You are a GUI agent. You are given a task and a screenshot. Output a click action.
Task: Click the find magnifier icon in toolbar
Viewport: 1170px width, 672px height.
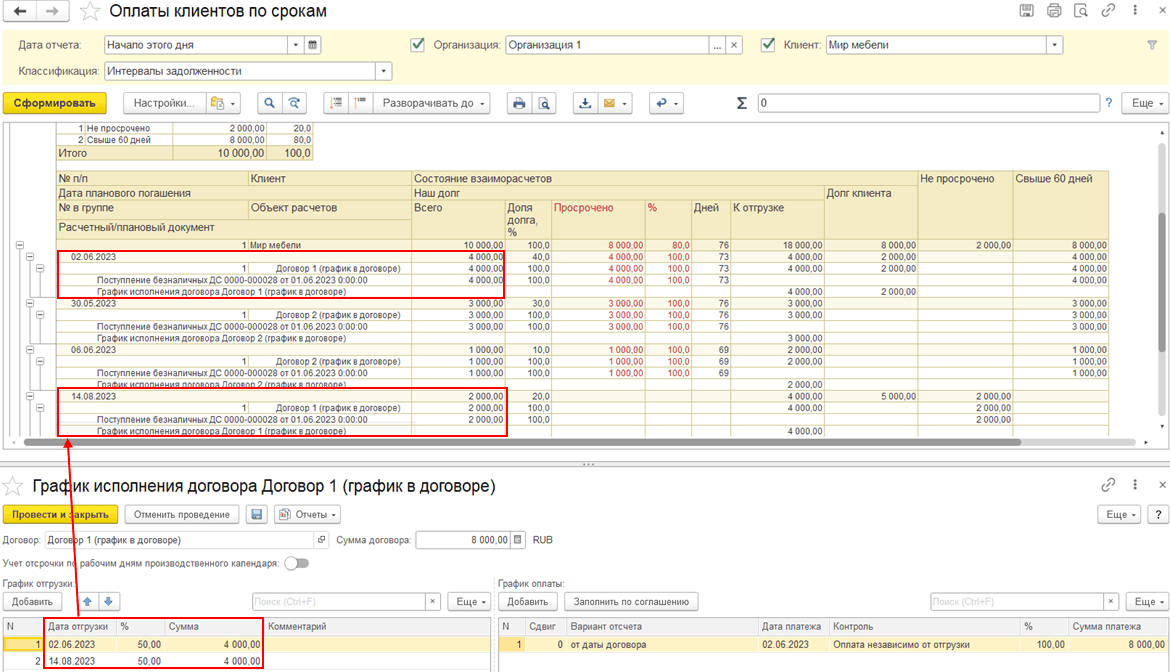[x=268, y=103]
